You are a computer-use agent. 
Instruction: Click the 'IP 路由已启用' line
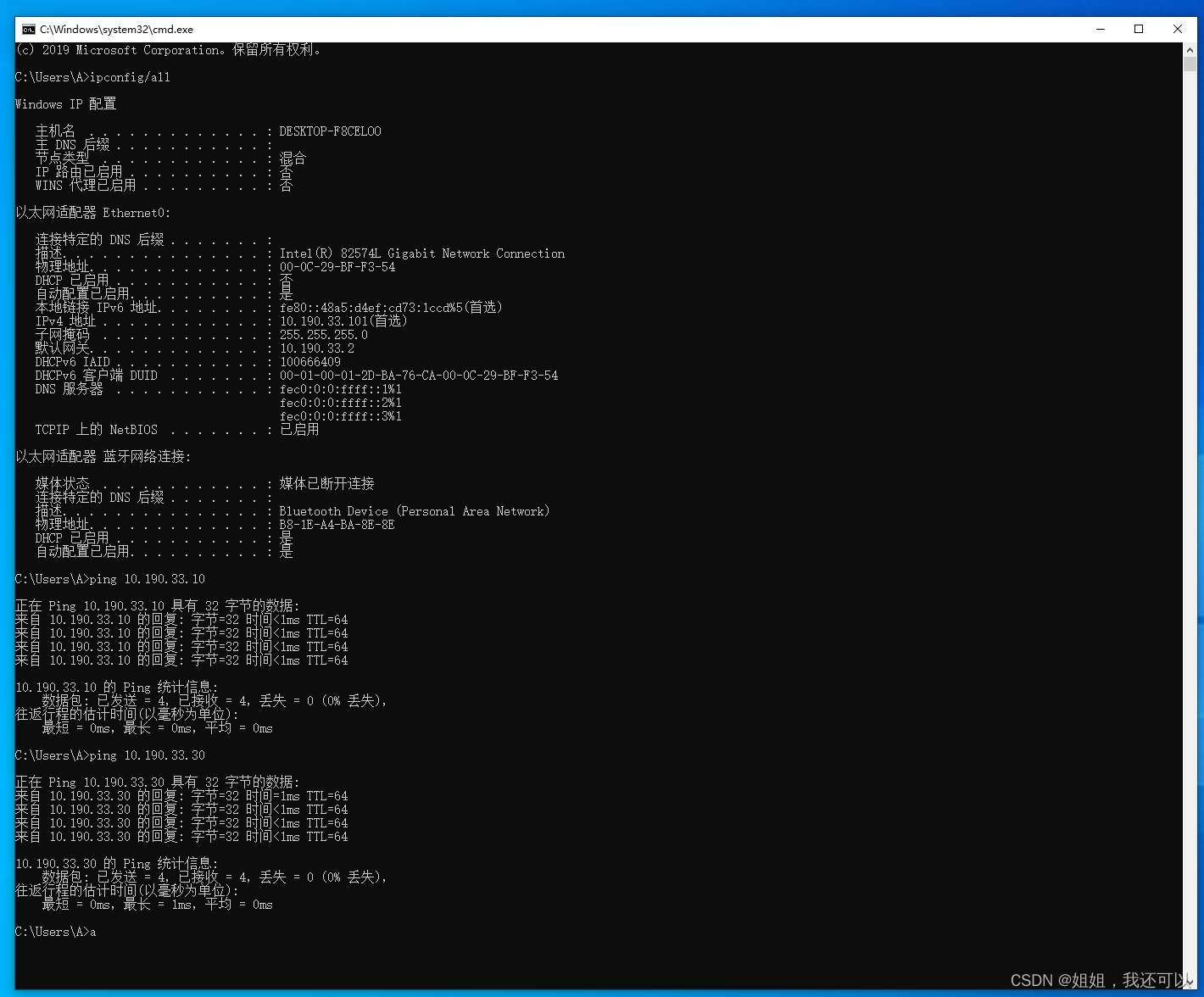(x=164, y=172)
